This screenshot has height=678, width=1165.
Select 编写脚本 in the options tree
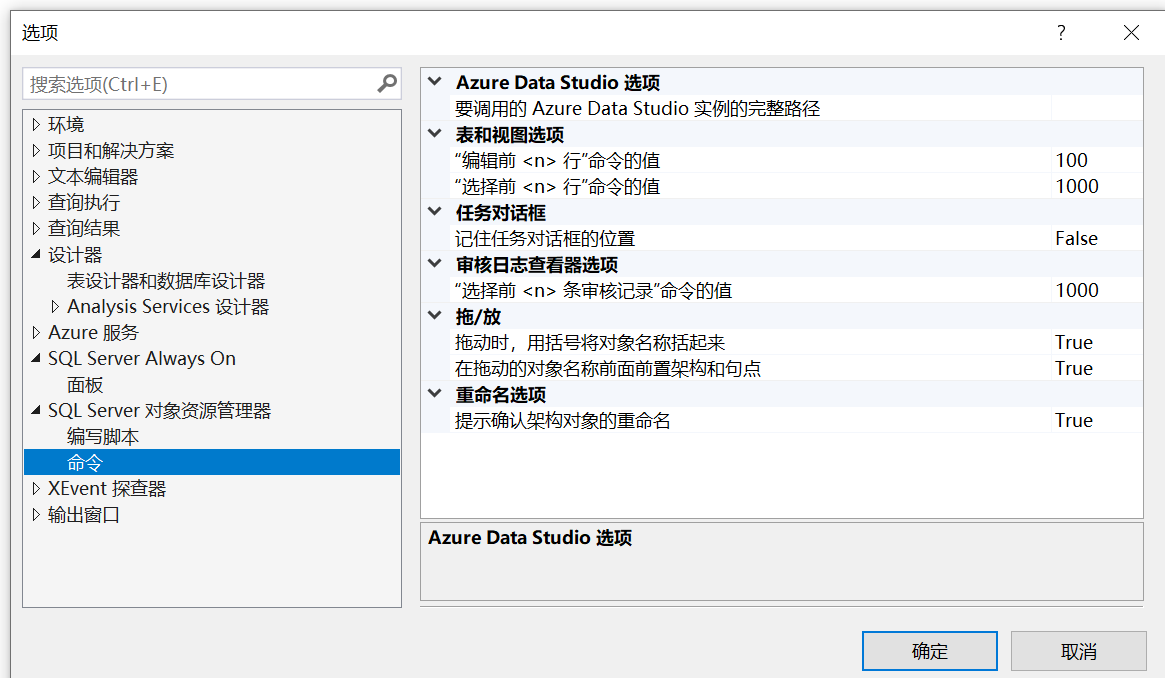pos(103,437)
